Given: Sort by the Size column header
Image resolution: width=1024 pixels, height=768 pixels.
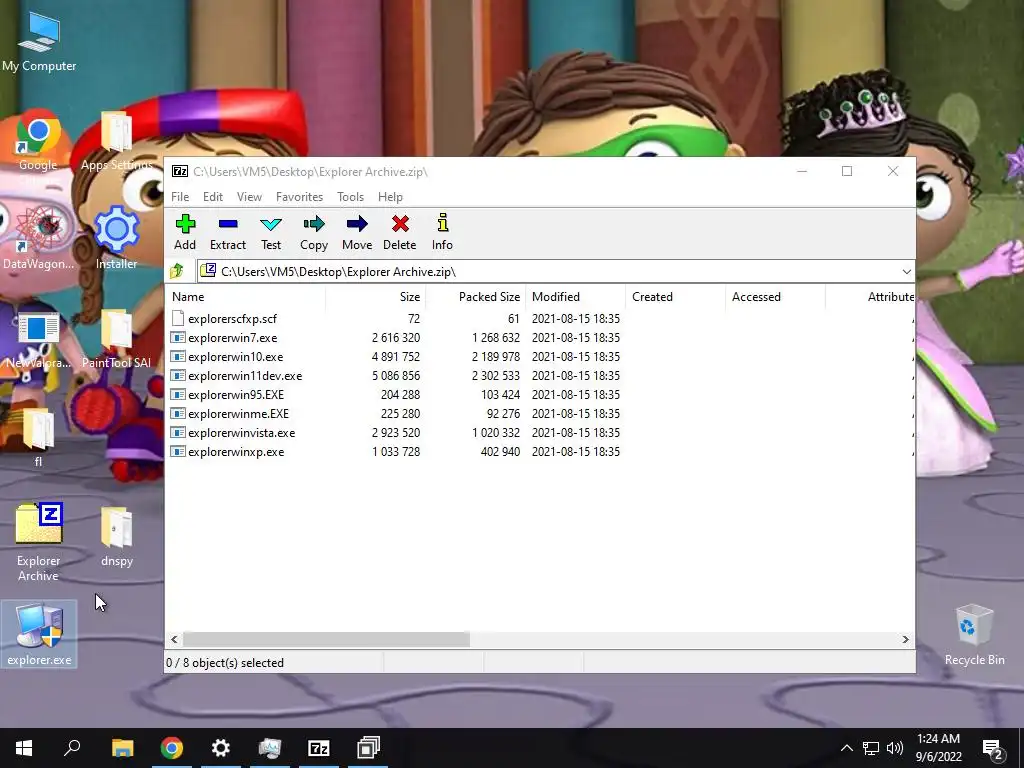Looking at the screenshot, I should tap(376, 296).
